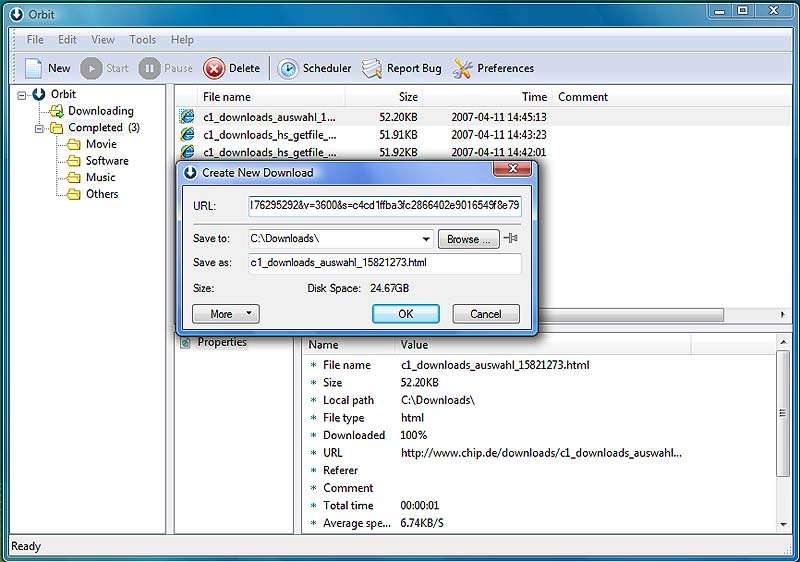Click the Average speed 6.74KB/S value

[422, 523]
